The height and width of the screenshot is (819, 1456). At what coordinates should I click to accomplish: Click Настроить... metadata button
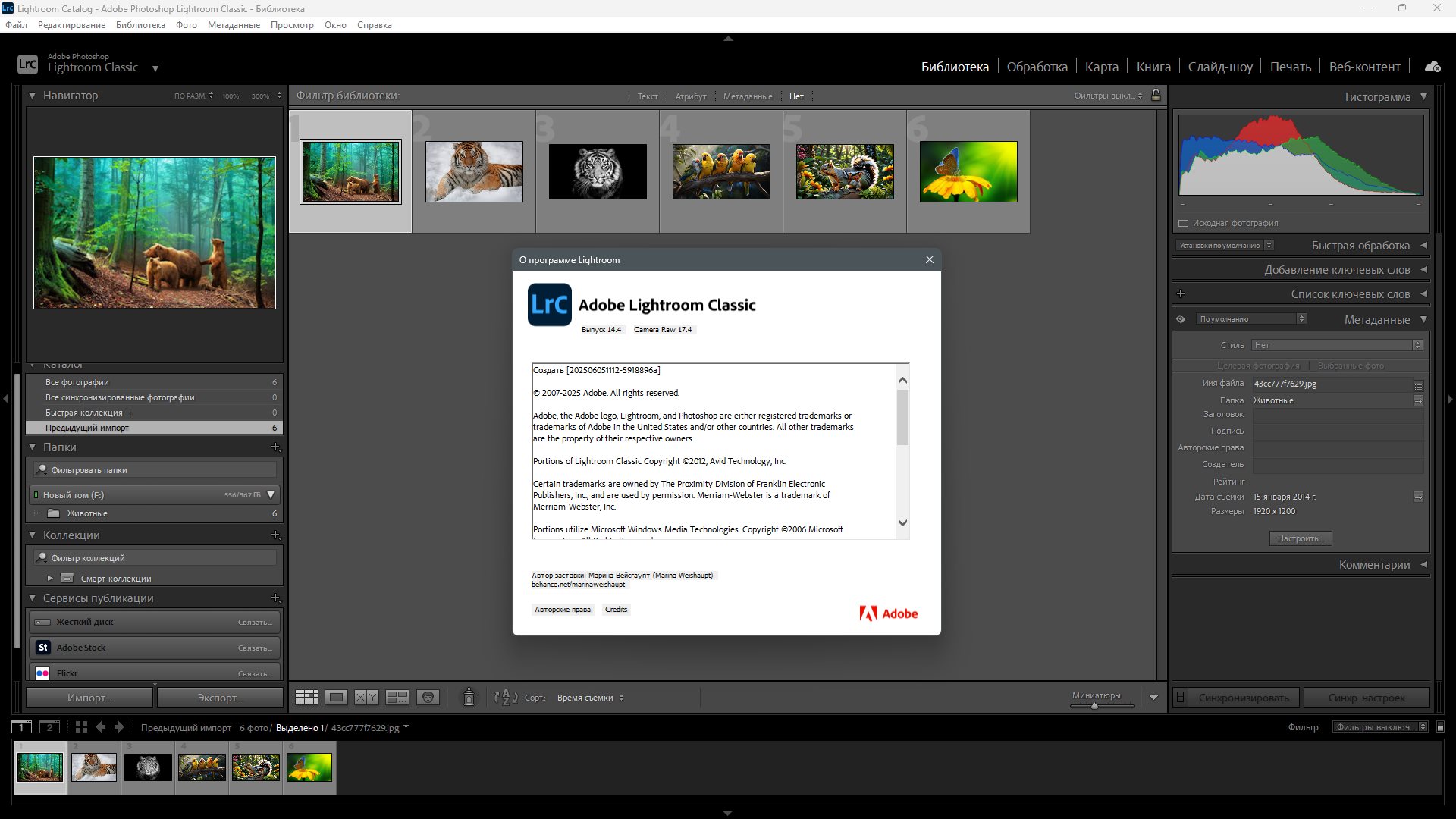pyautogui.click(x=1301, y=538)
